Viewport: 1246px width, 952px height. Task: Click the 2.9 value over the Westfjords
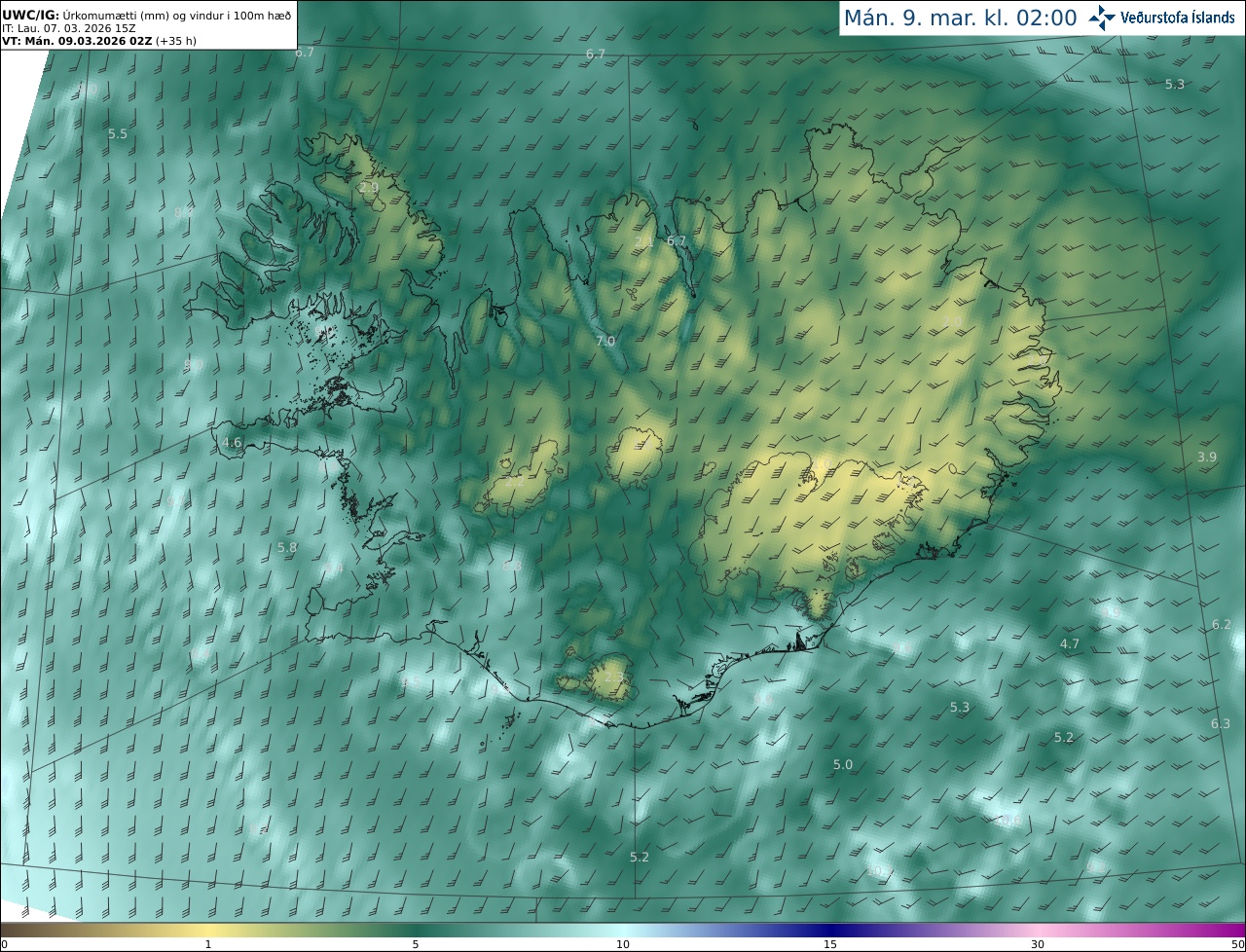(369, 187)
